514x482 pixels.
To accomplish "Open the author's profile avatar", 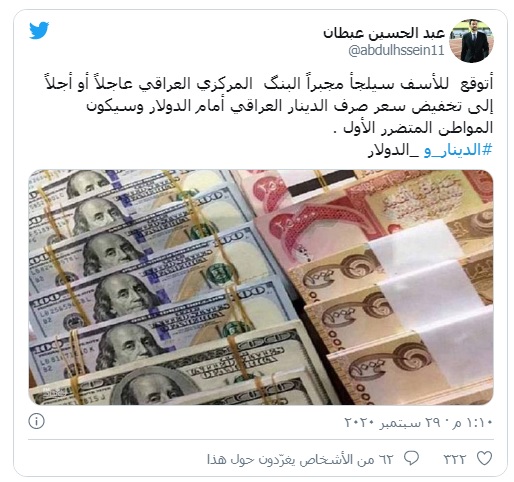I will tap(471, 41).
